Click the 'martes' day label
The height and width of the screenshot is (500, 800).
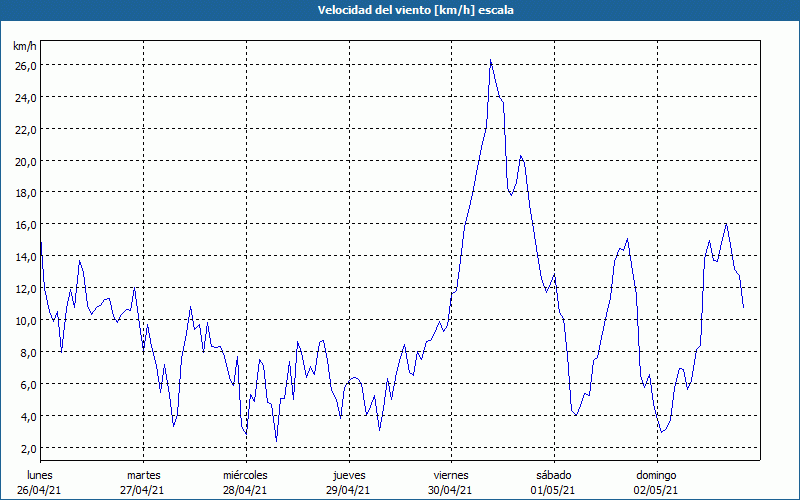143,475
